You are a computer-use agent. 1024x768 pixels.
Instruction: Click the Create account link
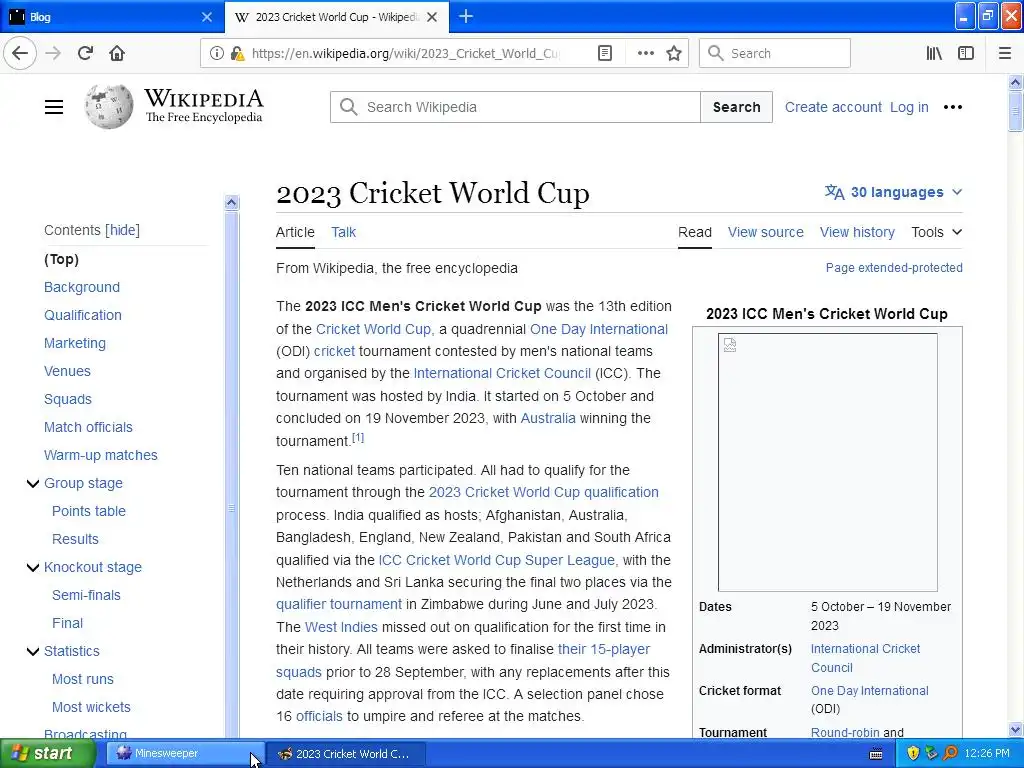(x=833, y=107)
